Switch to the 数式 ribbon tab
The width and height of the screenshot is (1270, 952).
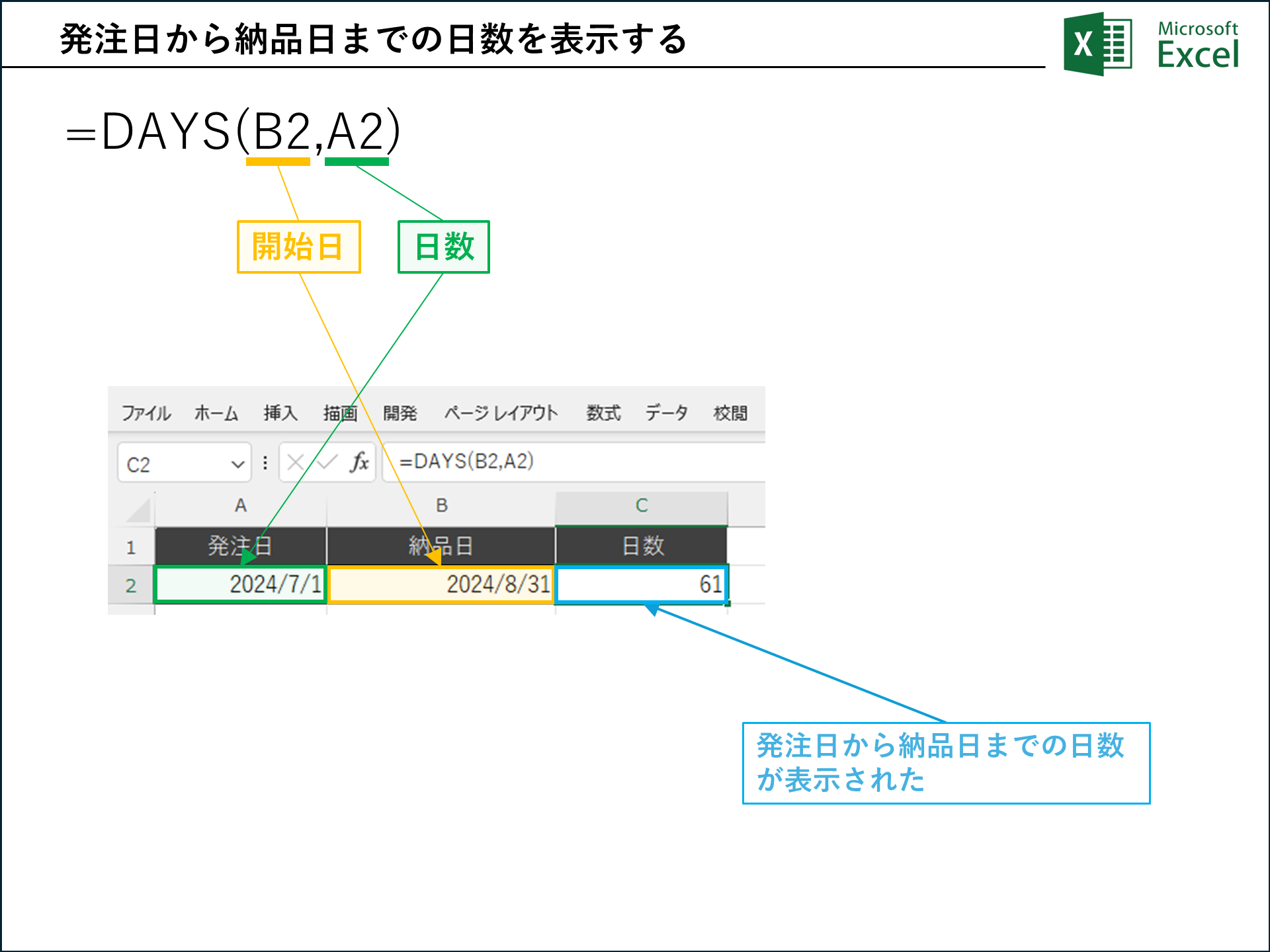pyautogui.click(x=603, y=413)
